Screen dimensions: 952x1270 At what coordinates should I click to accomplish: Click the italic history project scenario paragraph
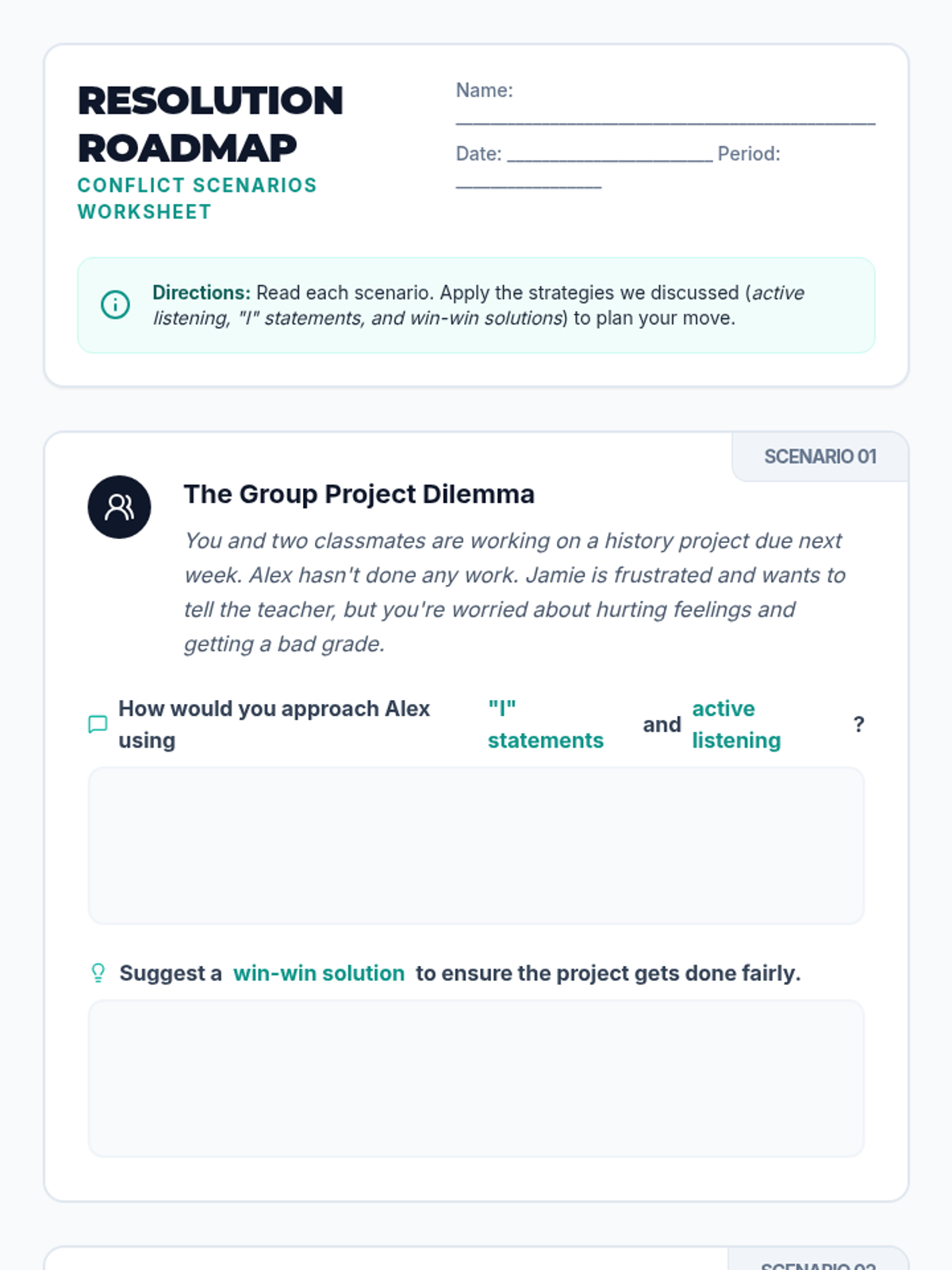[x=515, y=592]
